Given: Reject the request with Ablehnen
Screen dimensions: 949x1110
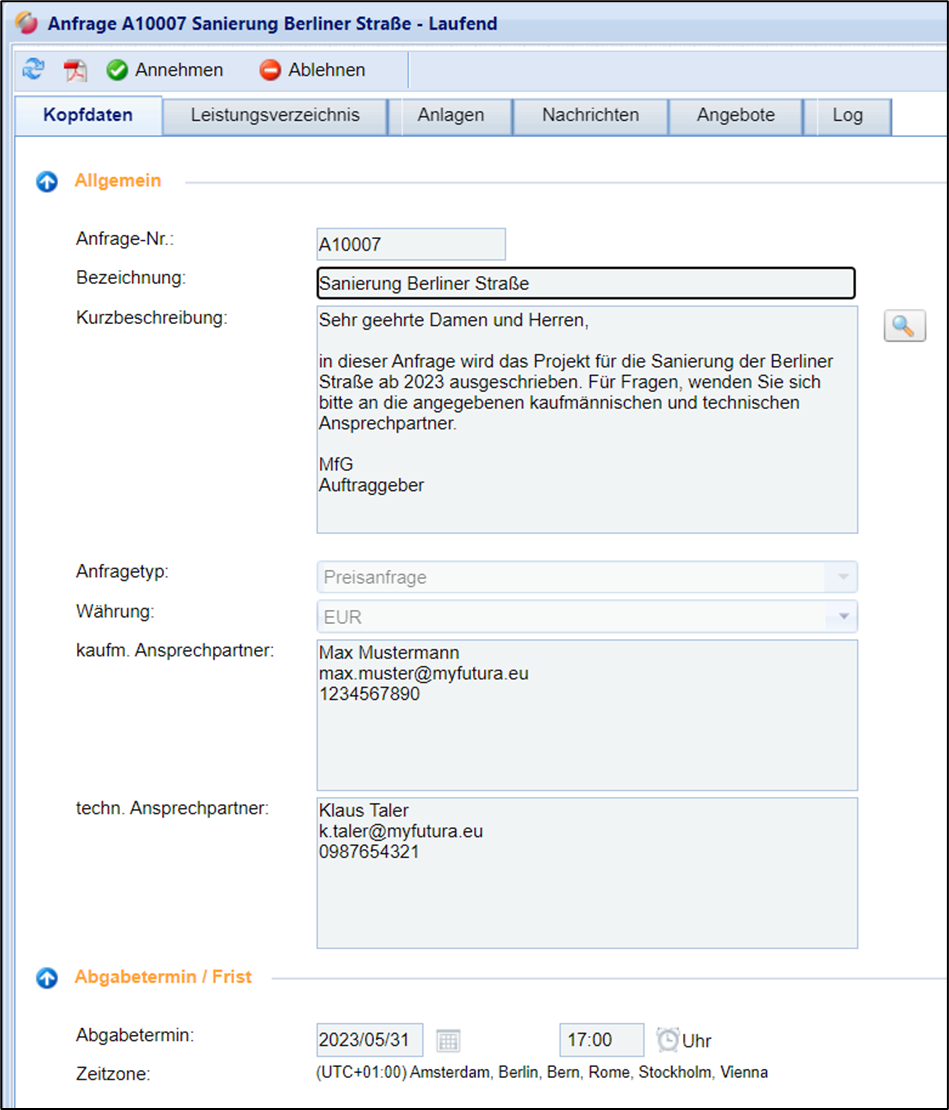Looking at the screenshot, I should (x=313, y=70).
